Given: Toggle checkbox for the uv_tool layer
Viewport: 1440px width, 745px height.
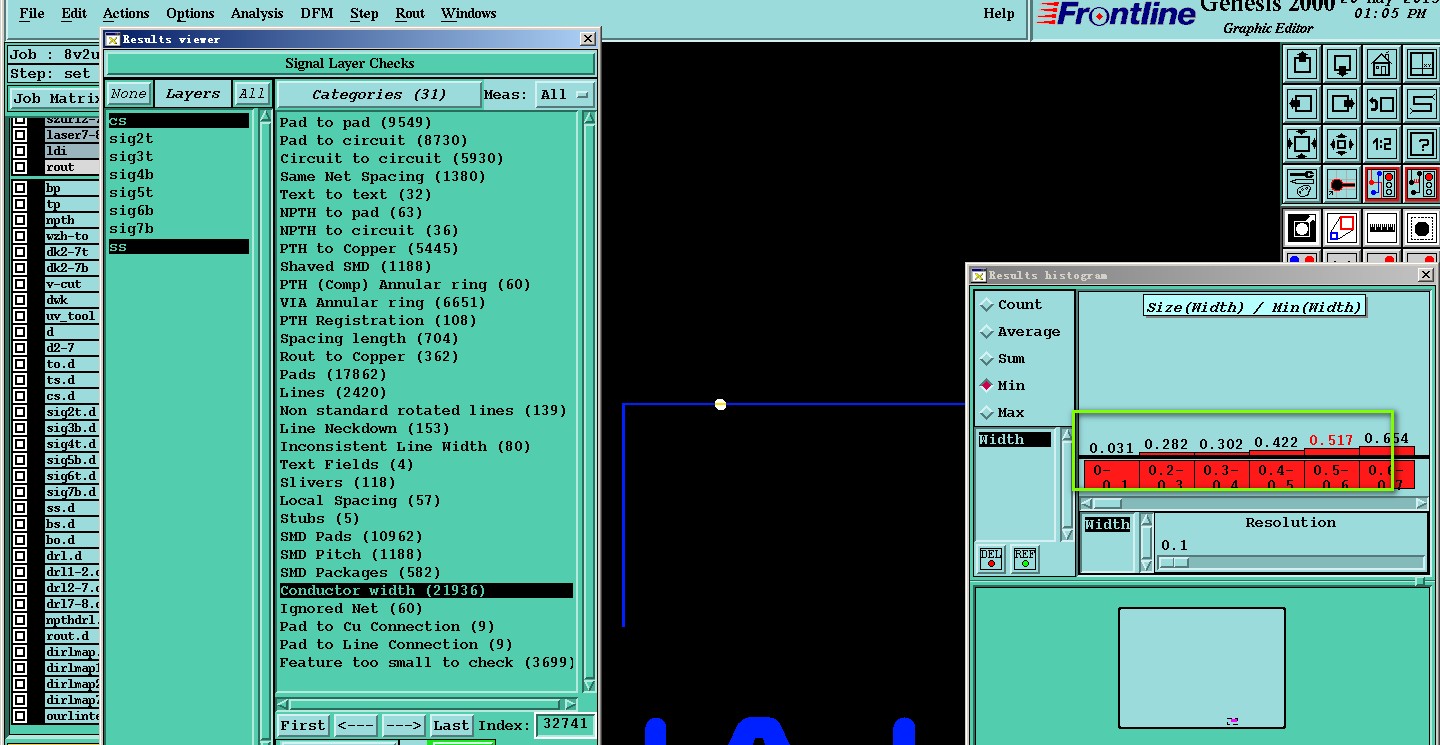Looking at the screenshot, I should point(20,316).
